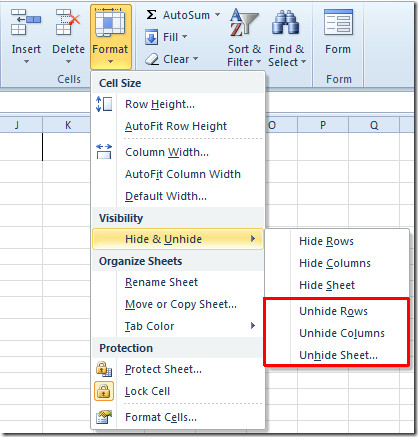Image resolution: width=418 pixels, height=437 pixels.
Task: Select Unhide Sheet... in submenu
Action: click(337, 355)
